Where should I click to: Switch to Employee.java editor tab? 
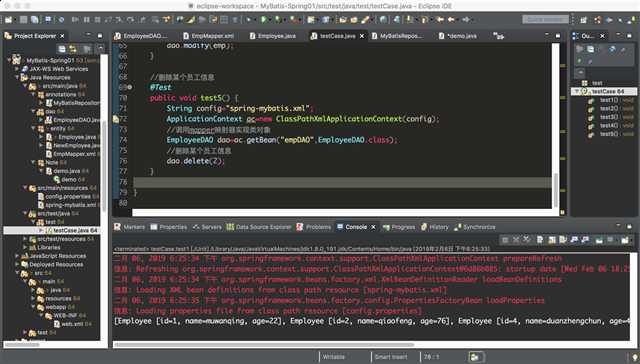(273, 36)
